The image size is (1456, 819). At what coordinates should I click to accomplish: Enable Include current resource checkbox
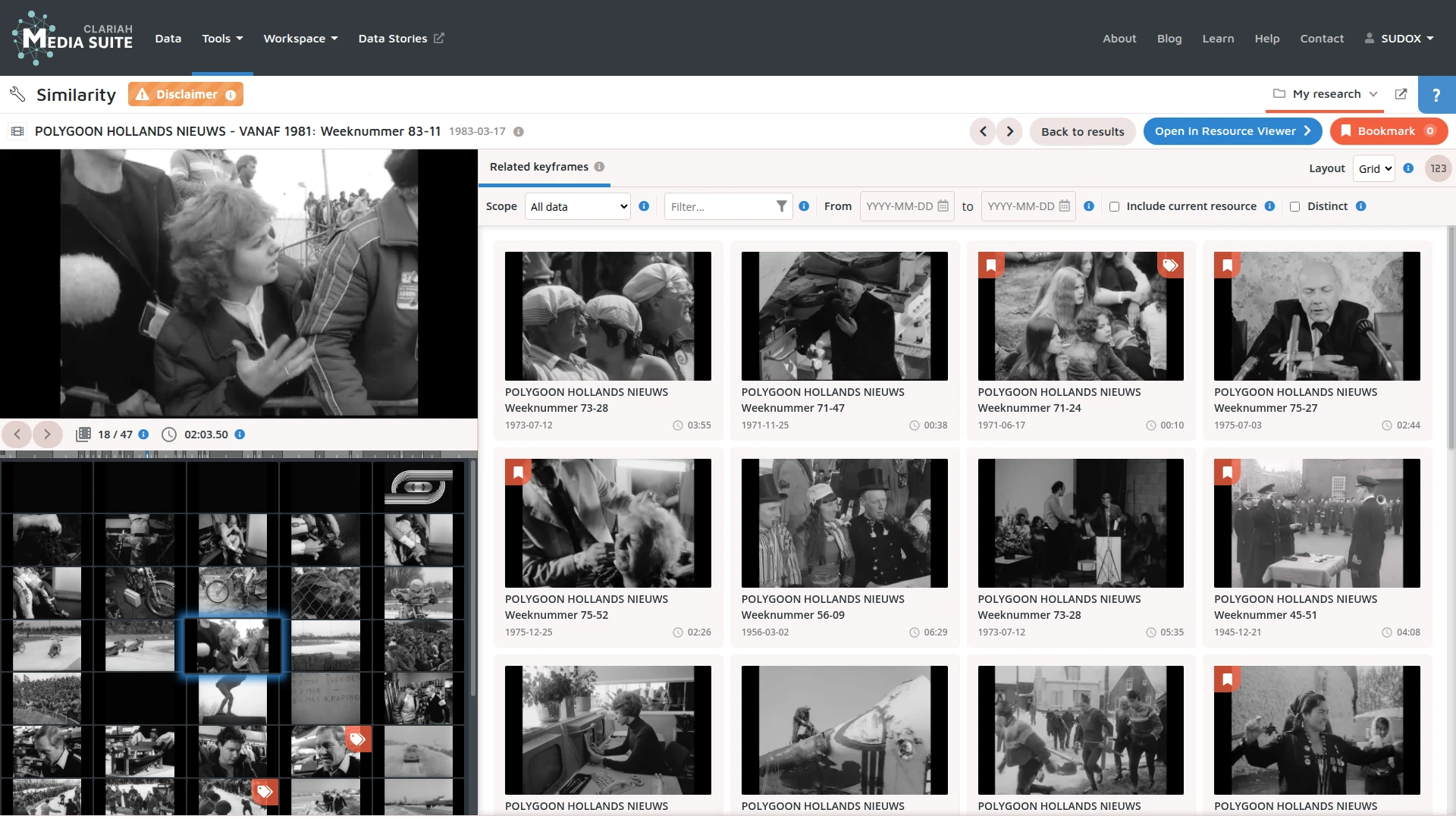pyautogui.click(x=1114, y=206)
